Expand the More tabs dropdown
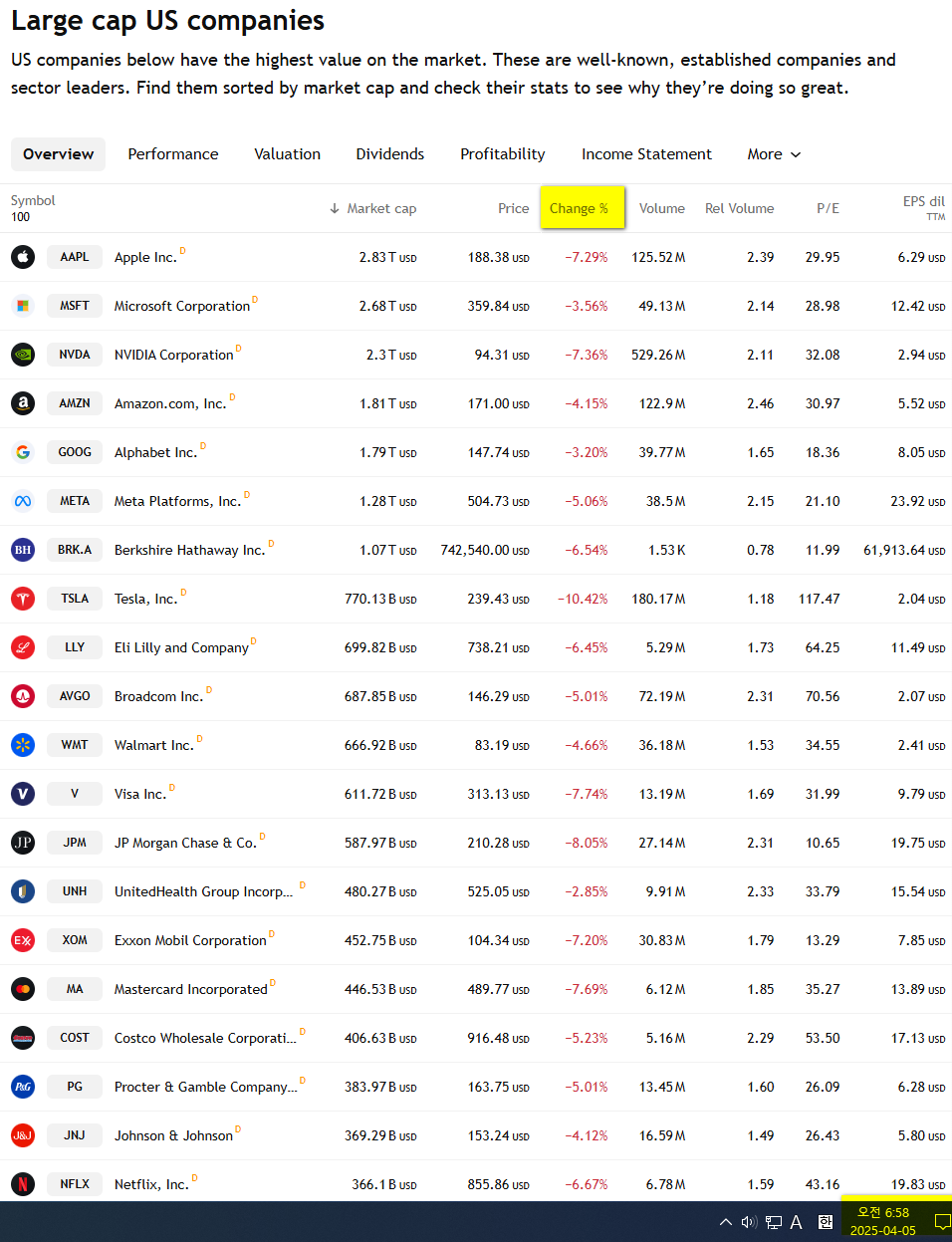 [x=774, y=154]
